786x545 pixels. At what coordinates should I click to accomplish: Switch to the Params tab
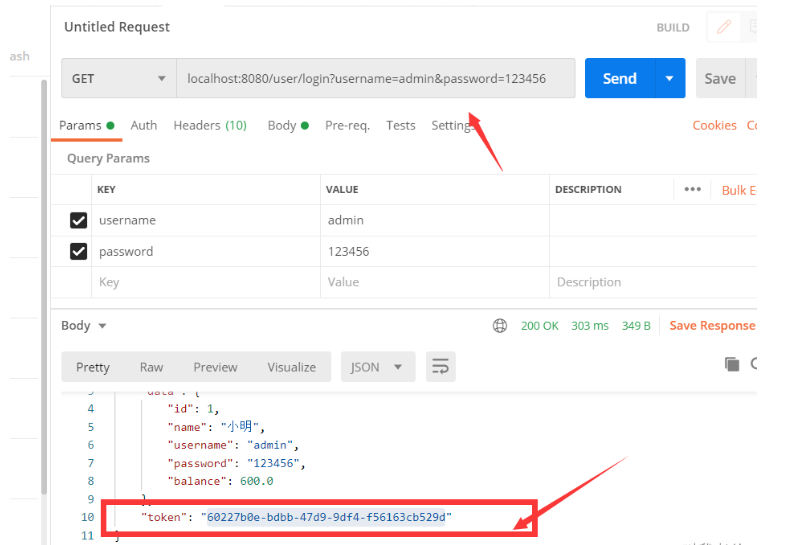tap(86, 125)
